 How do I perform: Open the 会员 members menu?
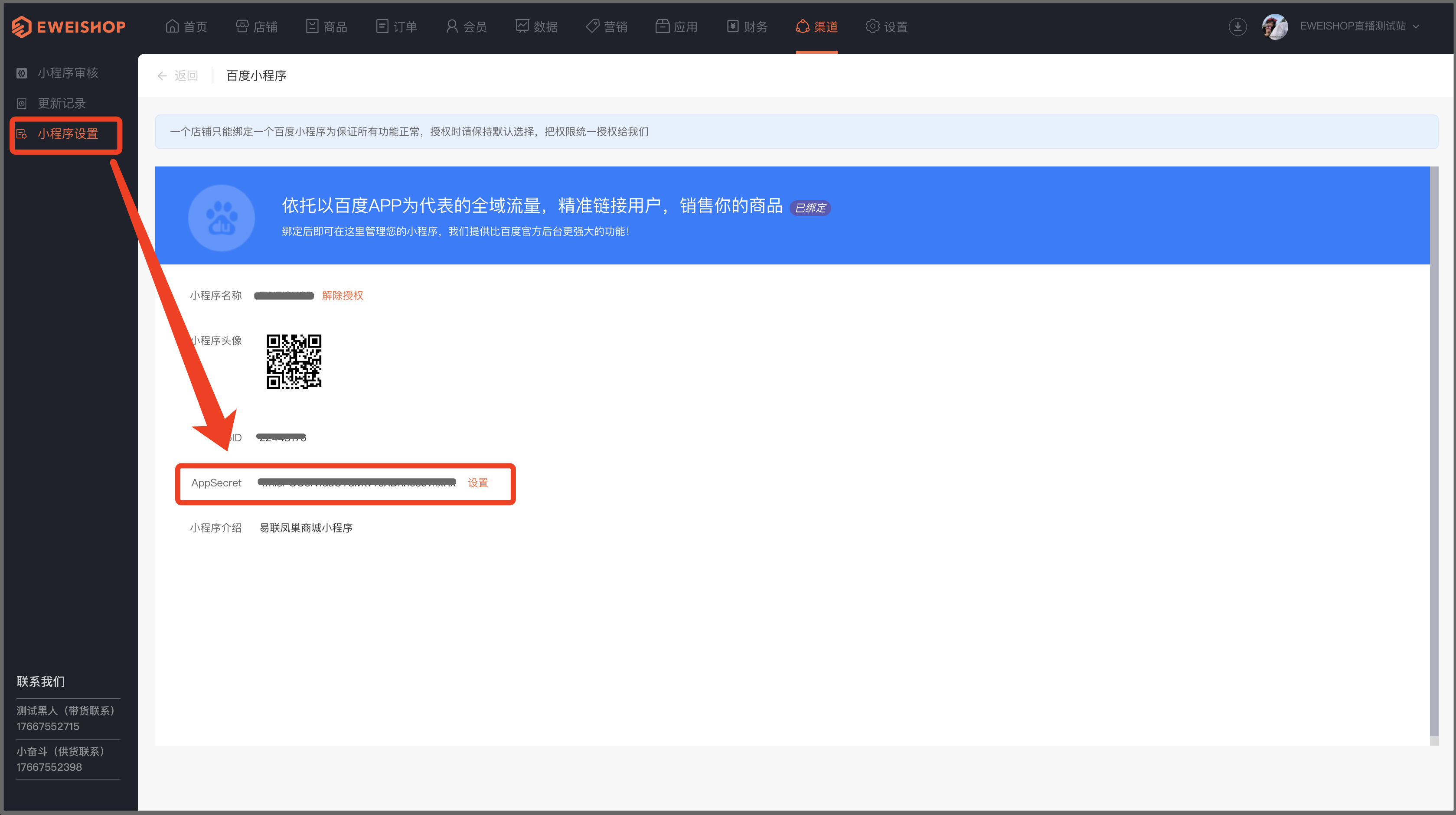(467, 26)
